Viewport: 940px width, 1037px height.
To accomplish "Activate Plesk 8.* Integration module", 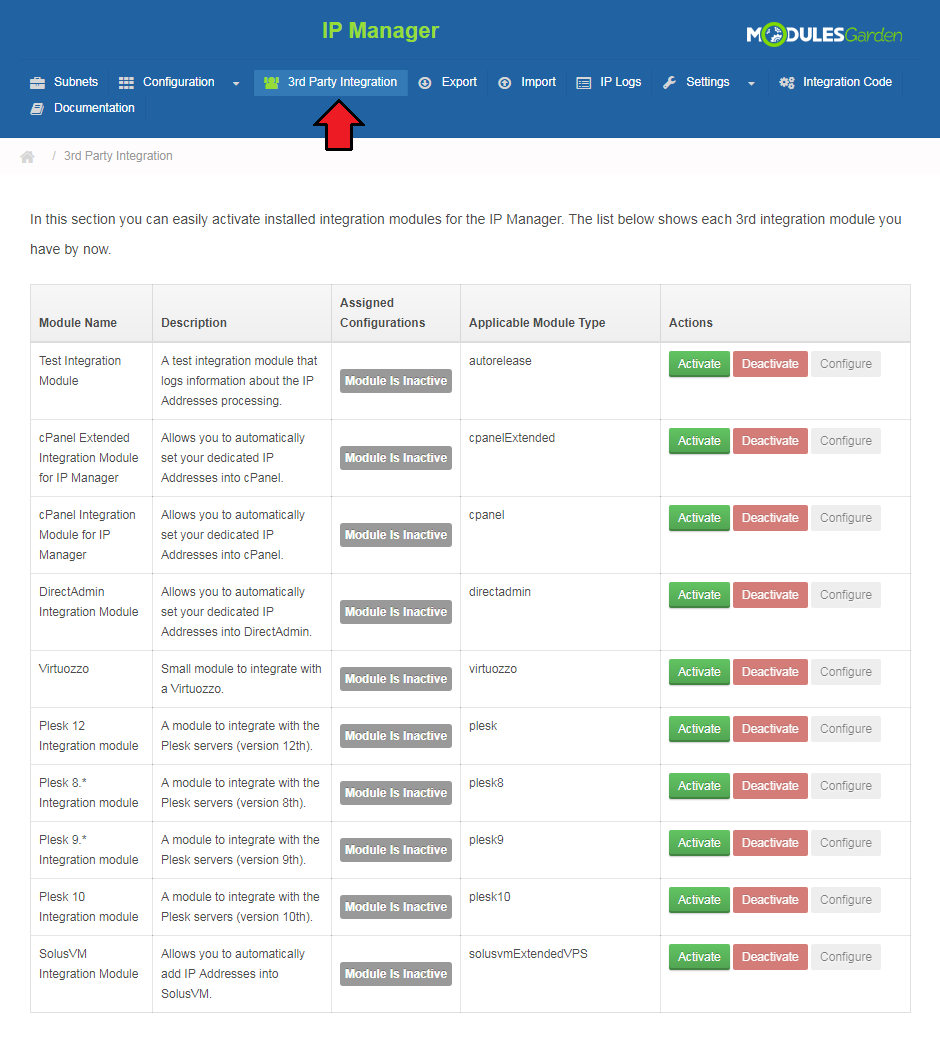I will click(x=699, y=786).
